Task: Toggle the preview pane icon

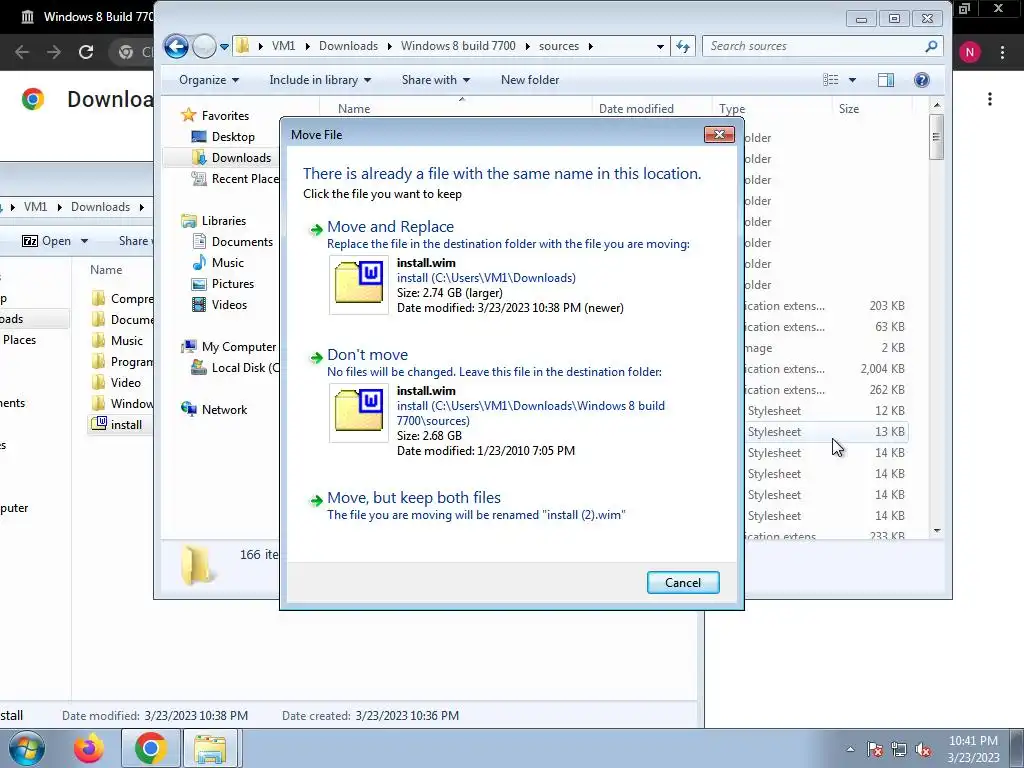Action: (886, 80)
